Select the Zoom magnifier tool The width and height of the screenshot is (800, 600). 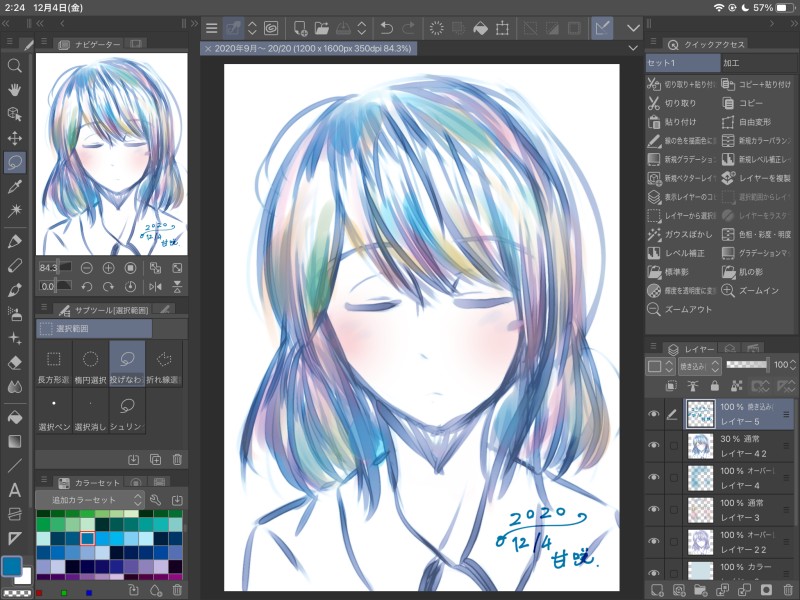pos(14,65)
